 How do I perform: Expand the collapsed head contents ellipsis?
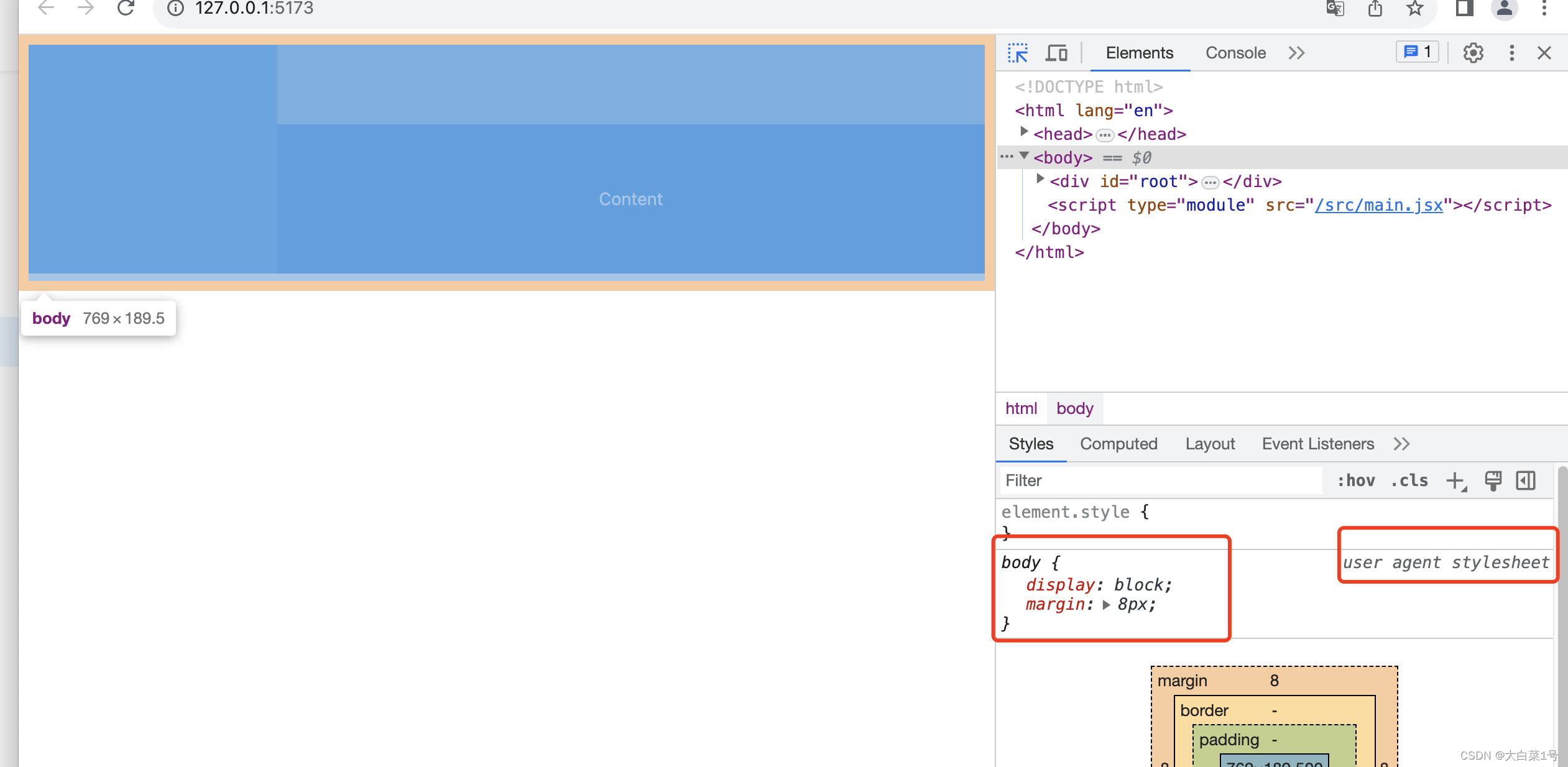[x=1104, y=135]
